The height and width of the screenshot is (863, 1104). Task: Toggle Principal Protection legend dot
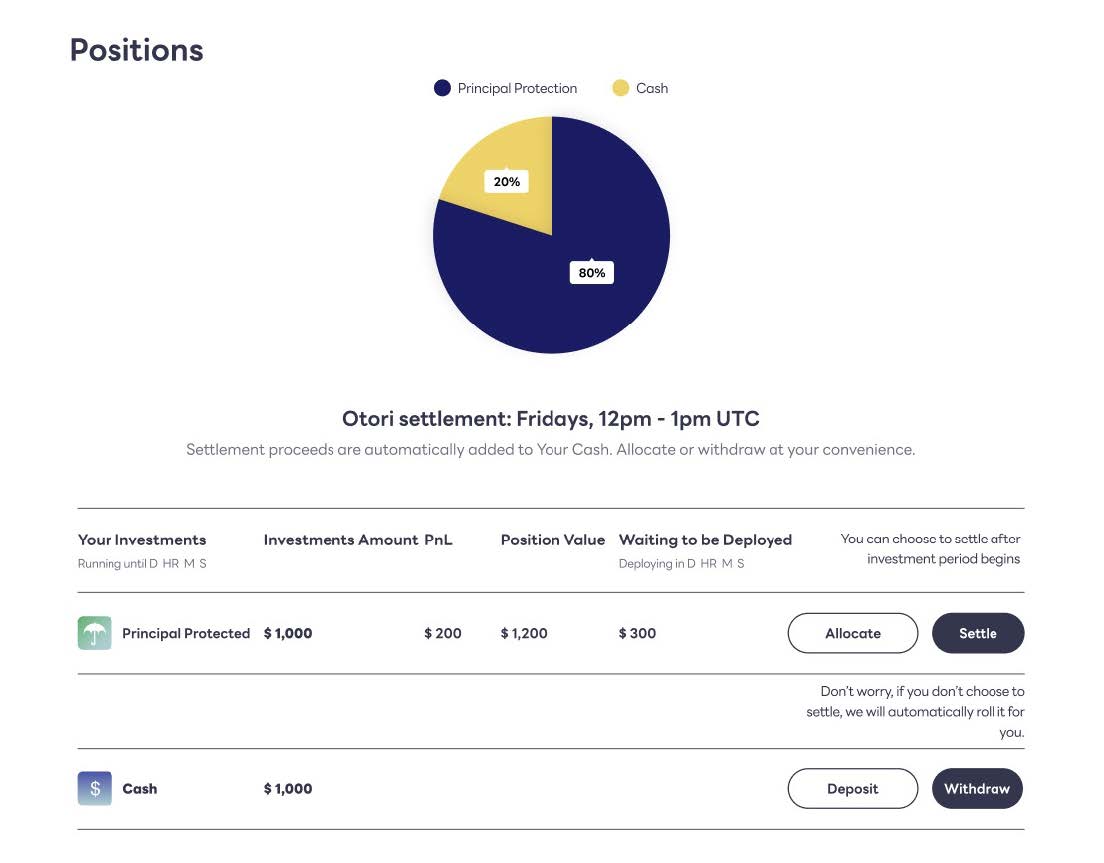click(x=442, y=88)
